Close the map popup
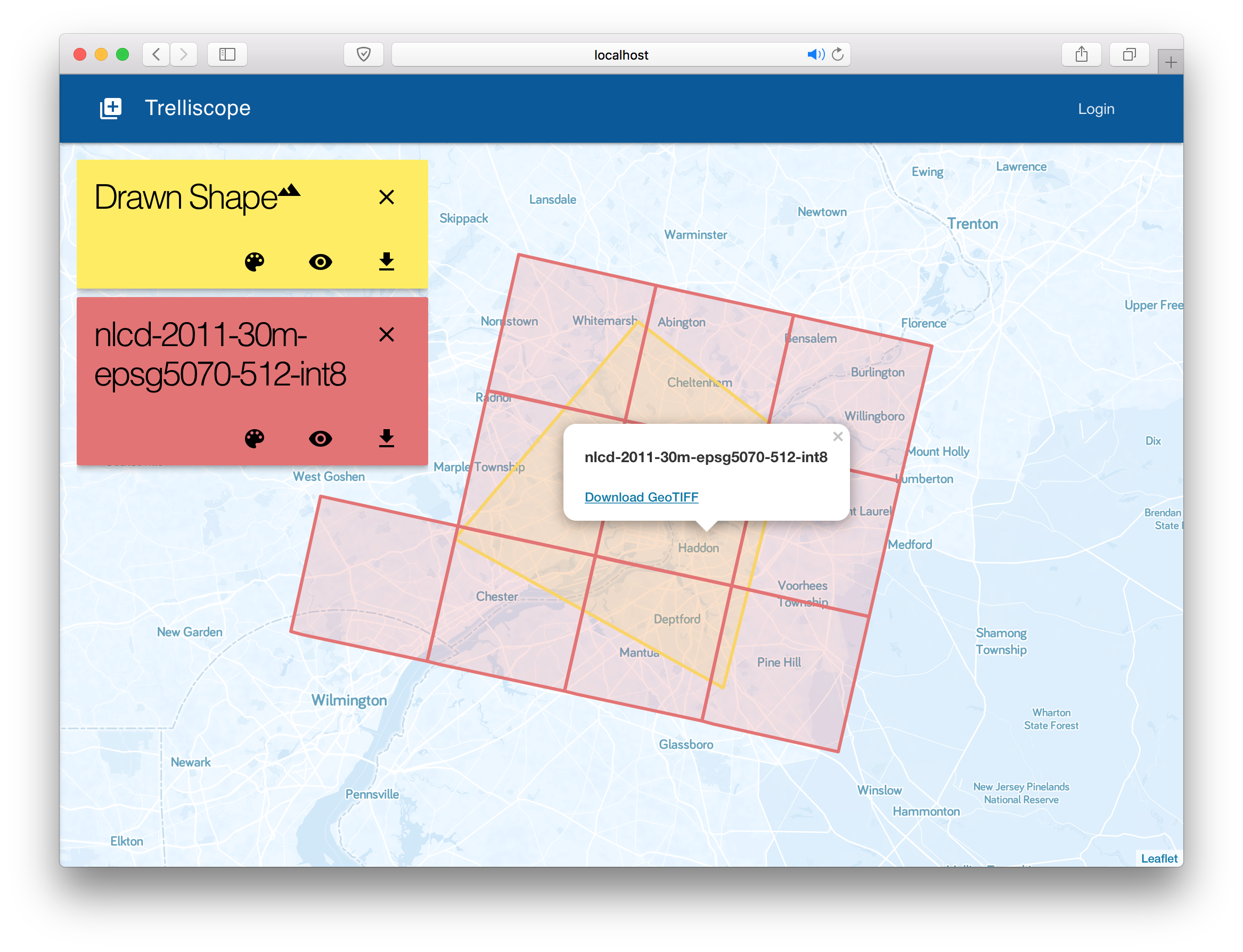 [838, 437]
